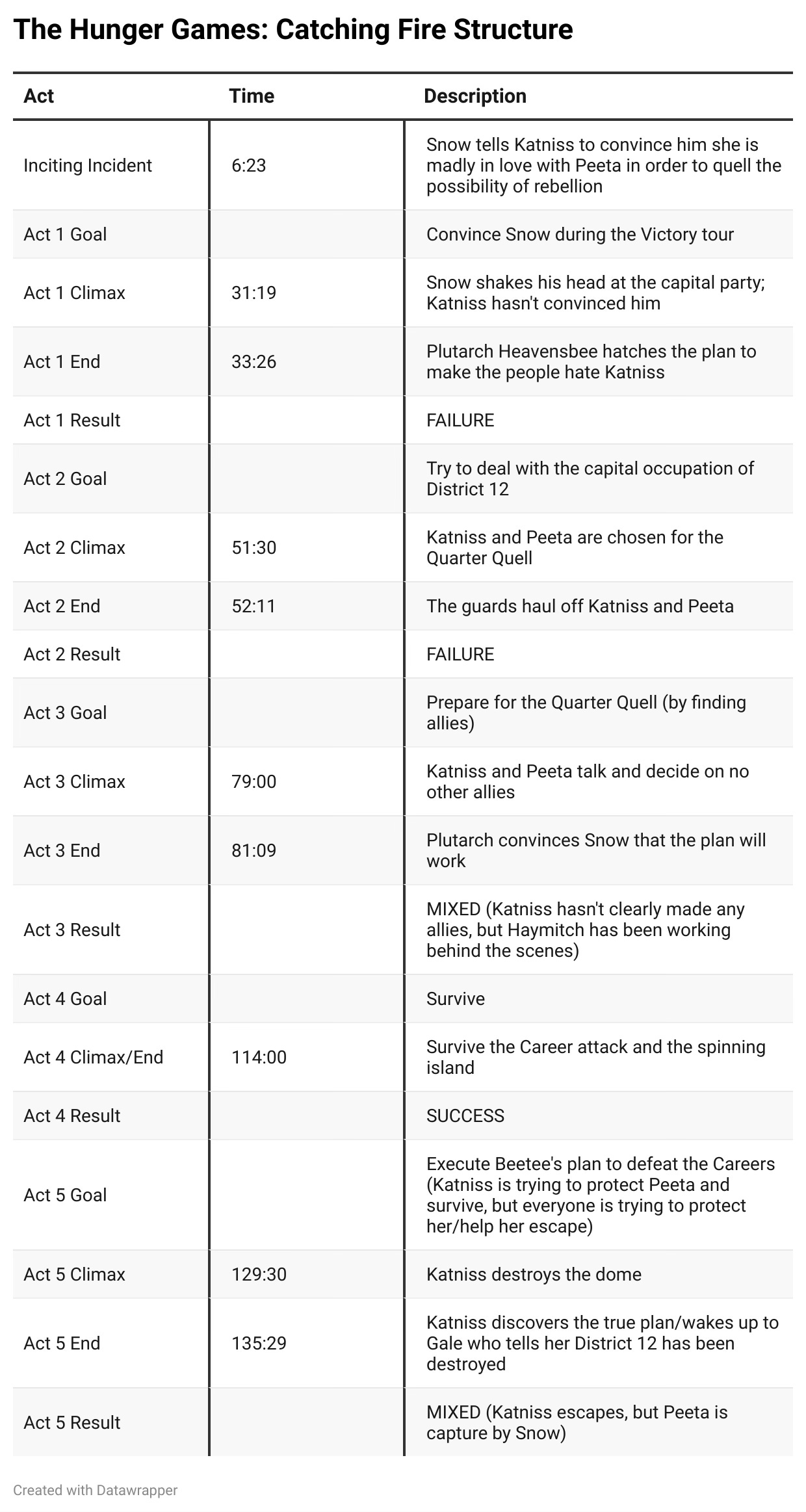806x1512 pixels.
Task: Click the 81:09 time value
Action: pyautogui.click(x=253, y=851)
